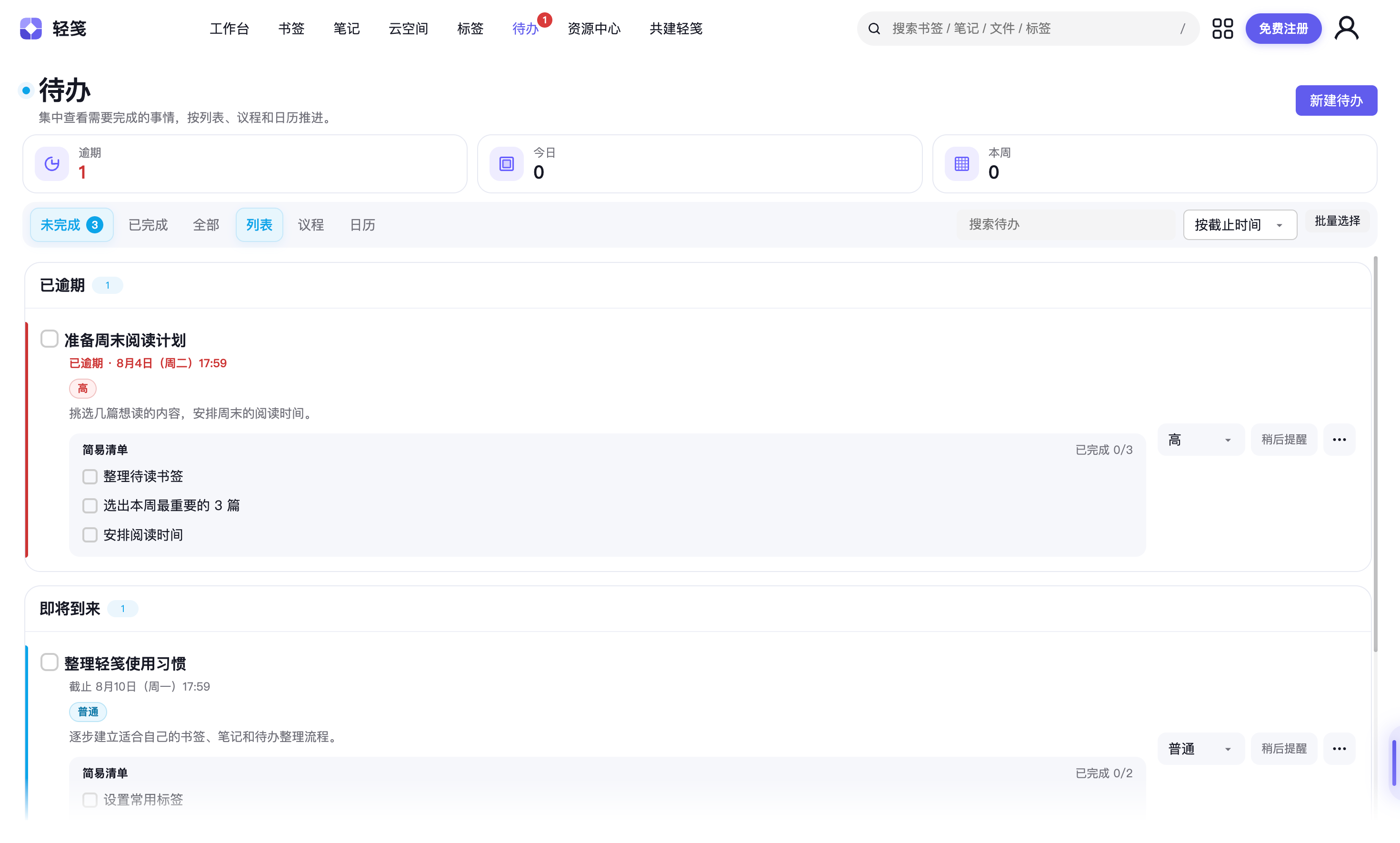Open the apps grid icon
This screenshot has width=1400, height=843.
(1222, 29)
